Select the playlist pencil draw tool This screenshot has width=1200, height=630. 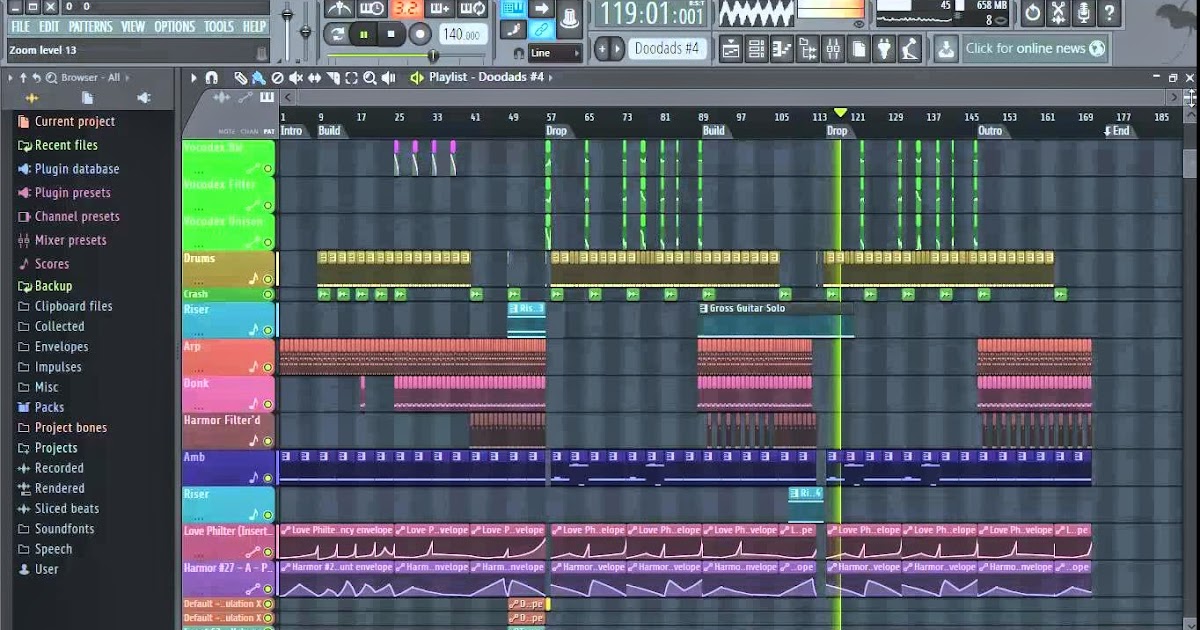tap(241, 77)
